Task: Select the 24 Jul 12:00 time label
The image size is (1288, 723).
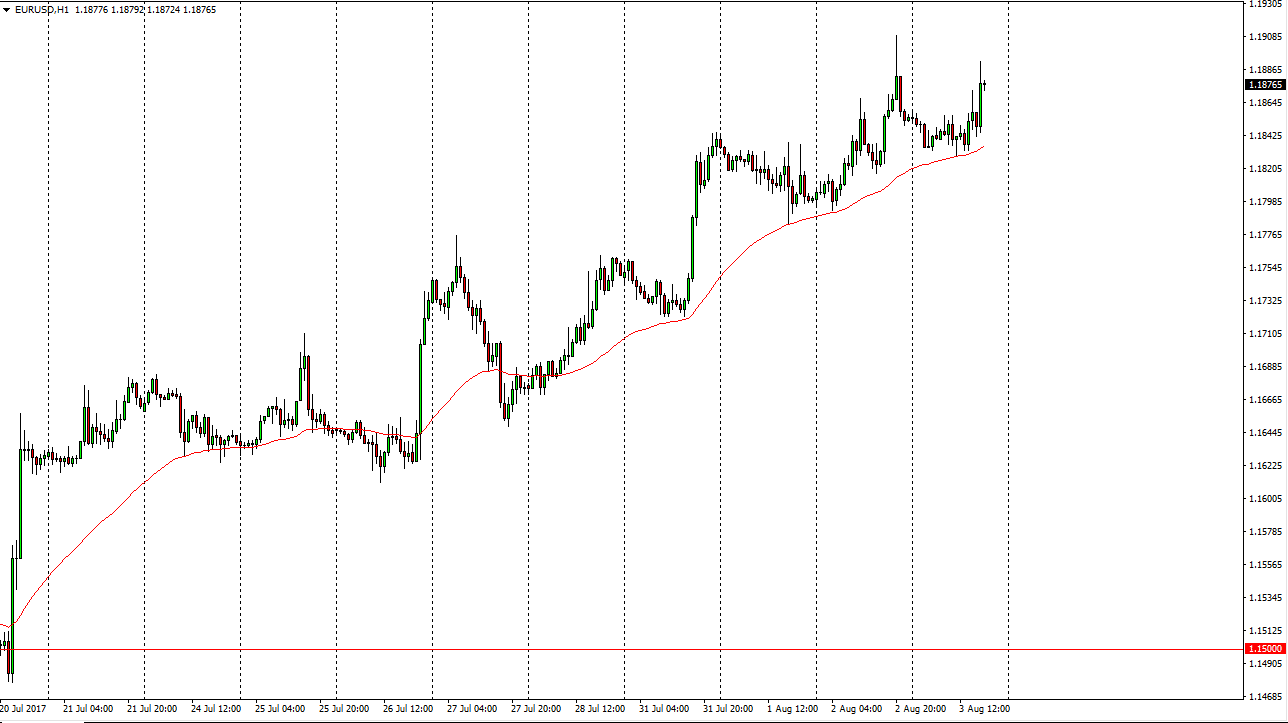Action: coord(215,709)
